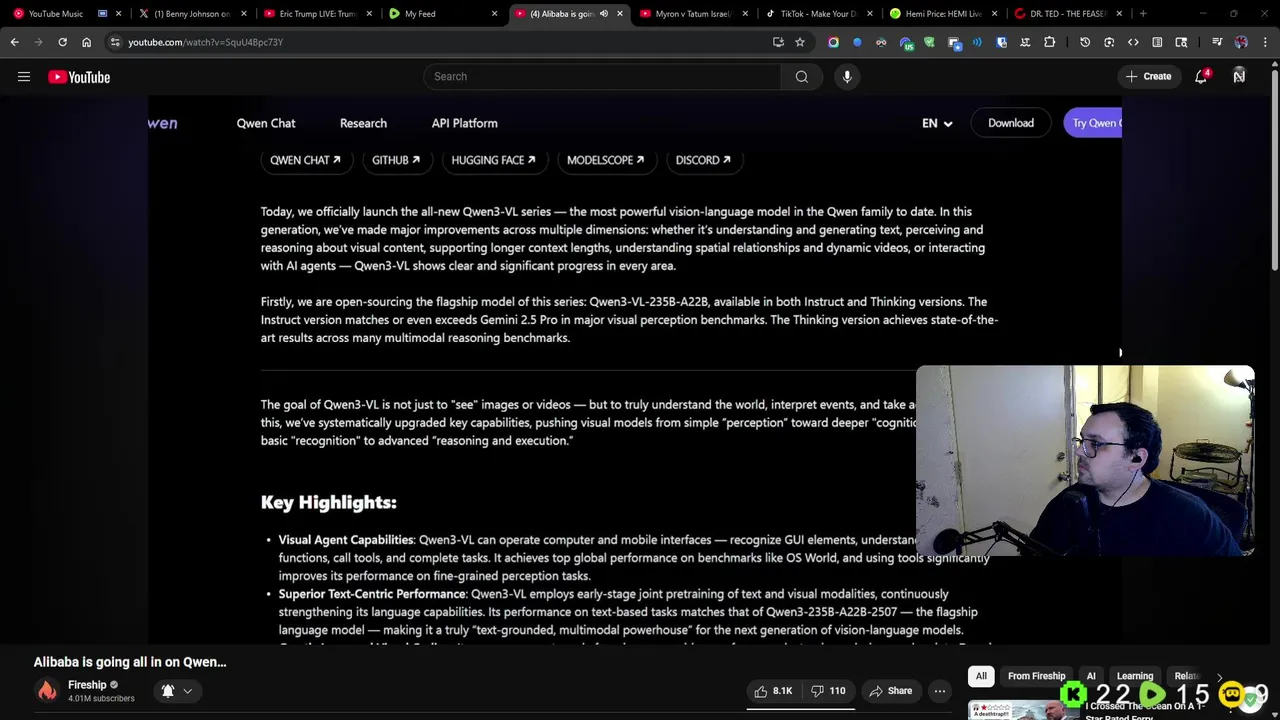
Task: Reload the YouTube page
Action: click(x=62, y=42)
